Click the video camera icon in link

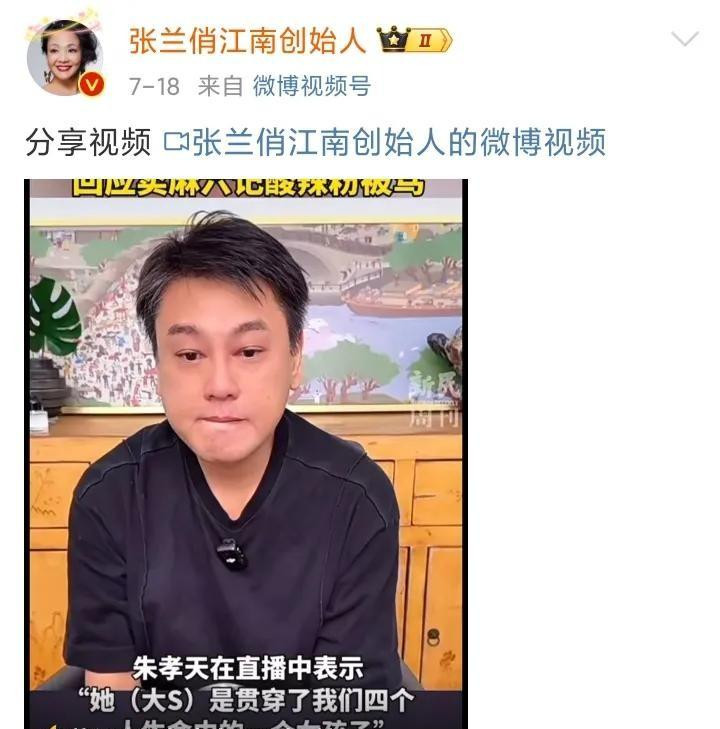(x=176, y=142)
